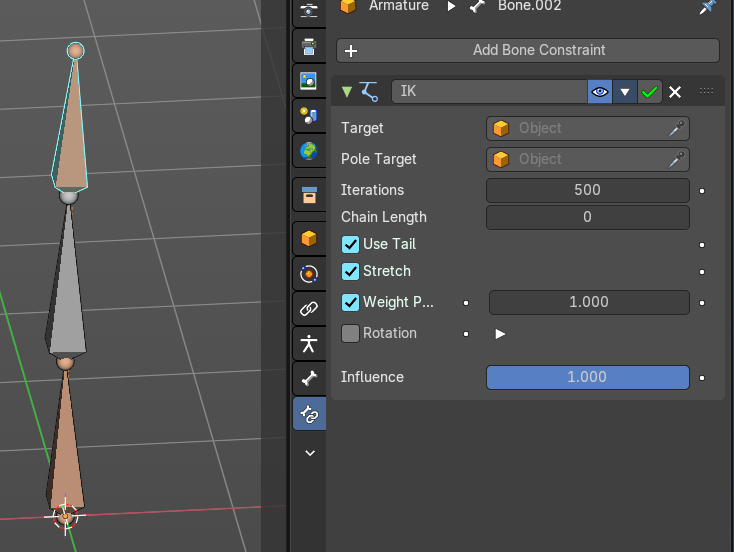Animate Influence property dot
This screenshot has width=734, height=552.
click(702, 378)
